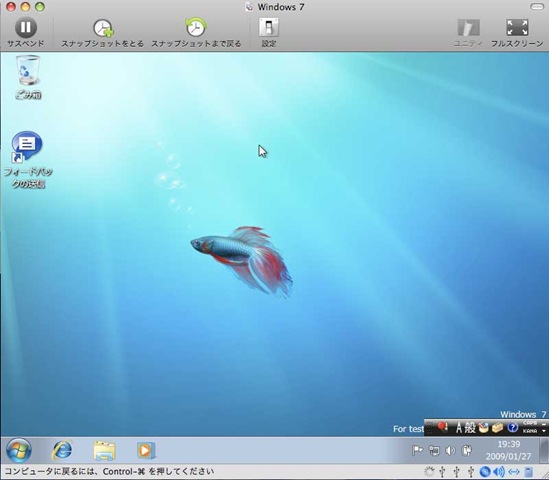Change the IME conversion mode 般

[x=470, y=427]
